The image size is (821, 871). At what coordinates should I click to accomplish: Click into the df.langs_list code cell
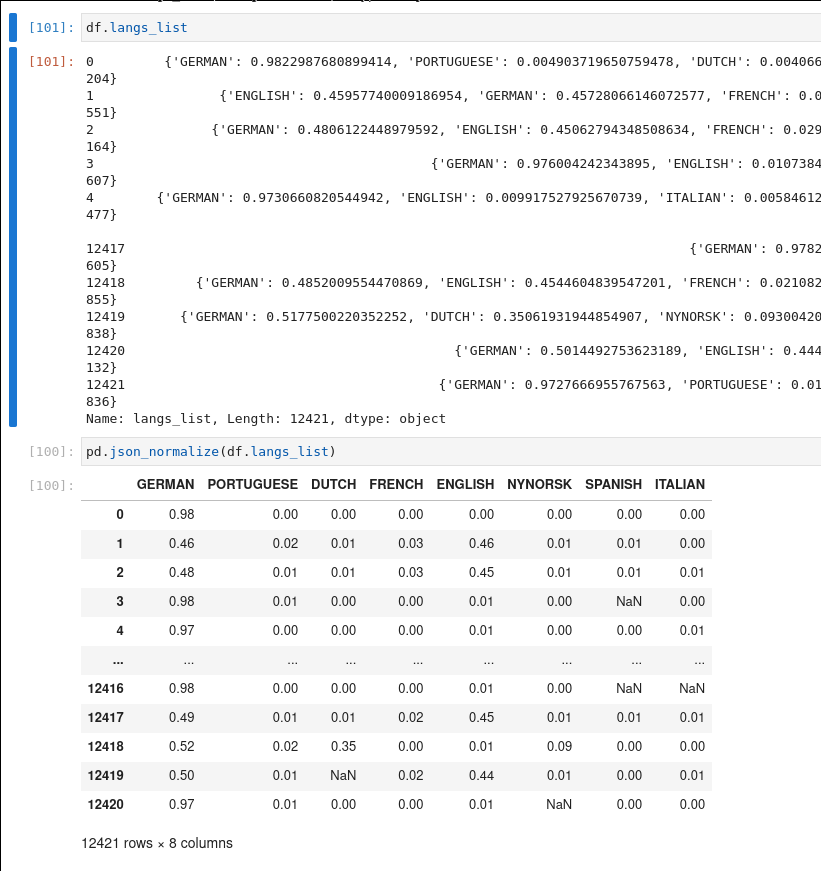[450, 28]
